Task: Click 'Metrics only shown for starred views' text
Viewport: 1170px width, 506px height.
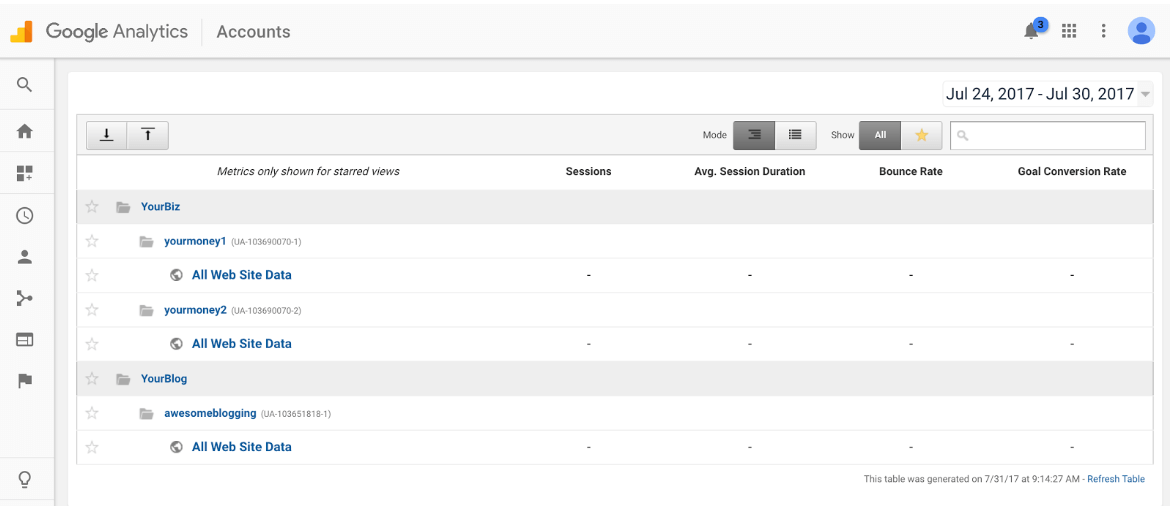Action: point(308,172)
